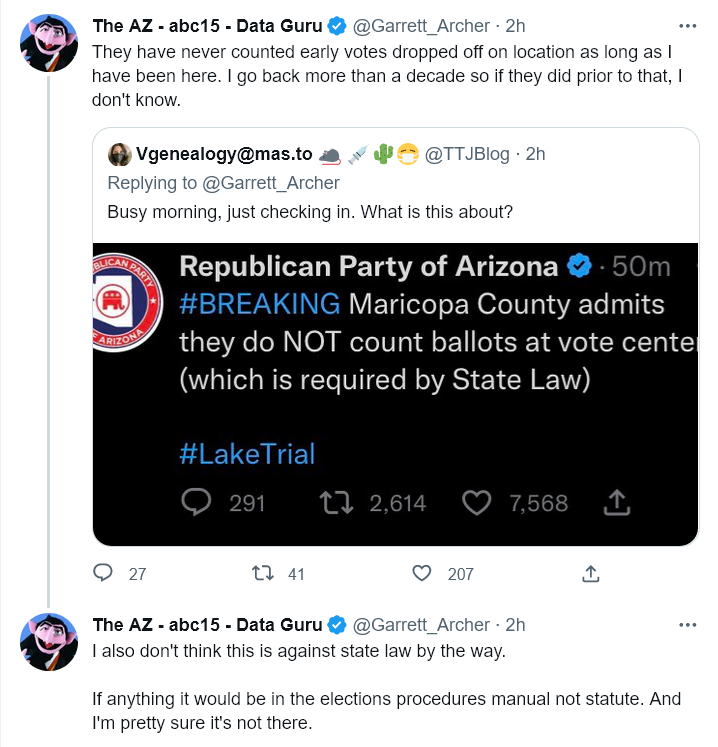Open more options on first tweet
Screen dimensions: 718x747
click(688, 26)
